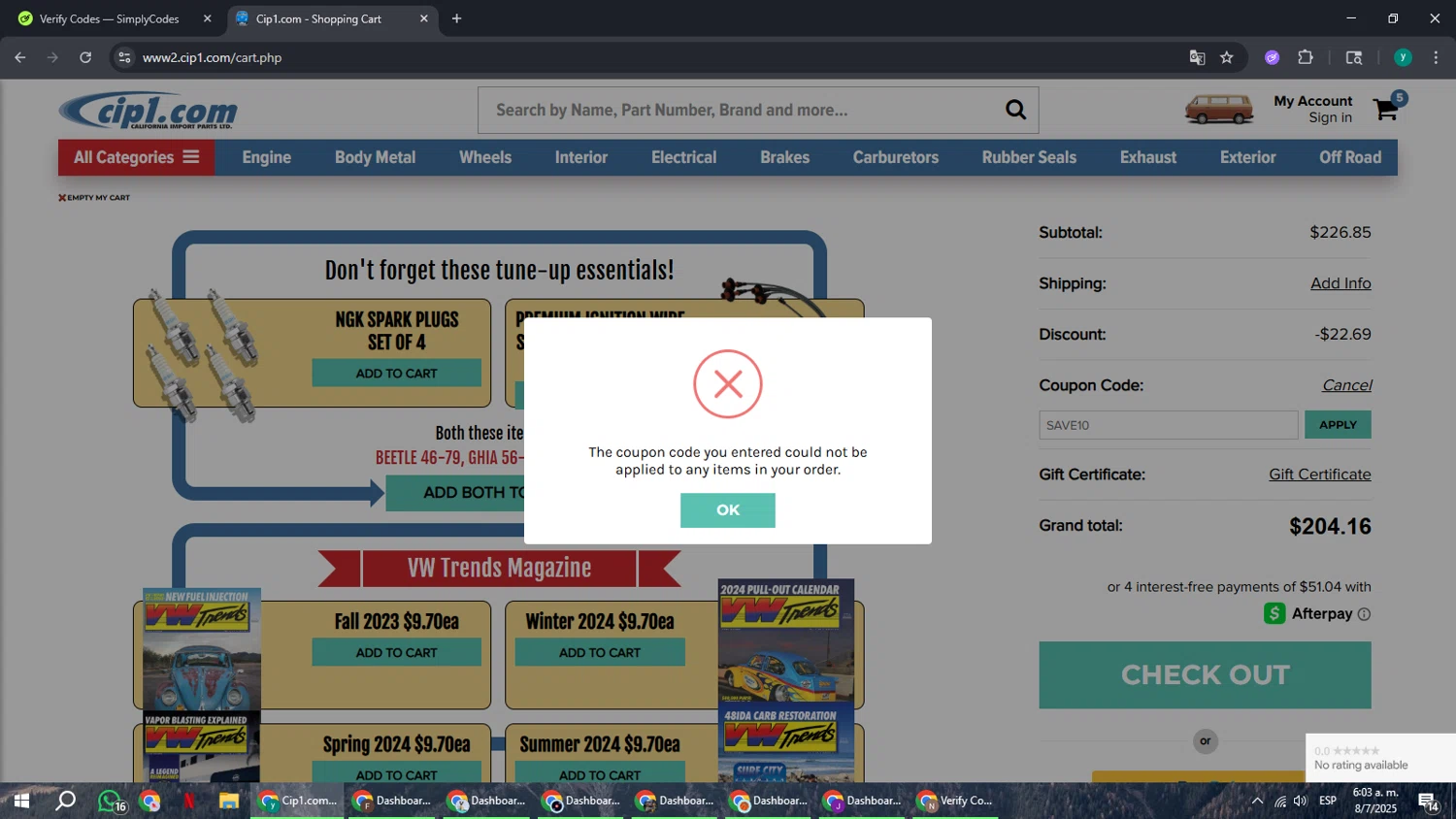1456x819 pixels.
Task: Apply the coupon code
Action: 1338,425
